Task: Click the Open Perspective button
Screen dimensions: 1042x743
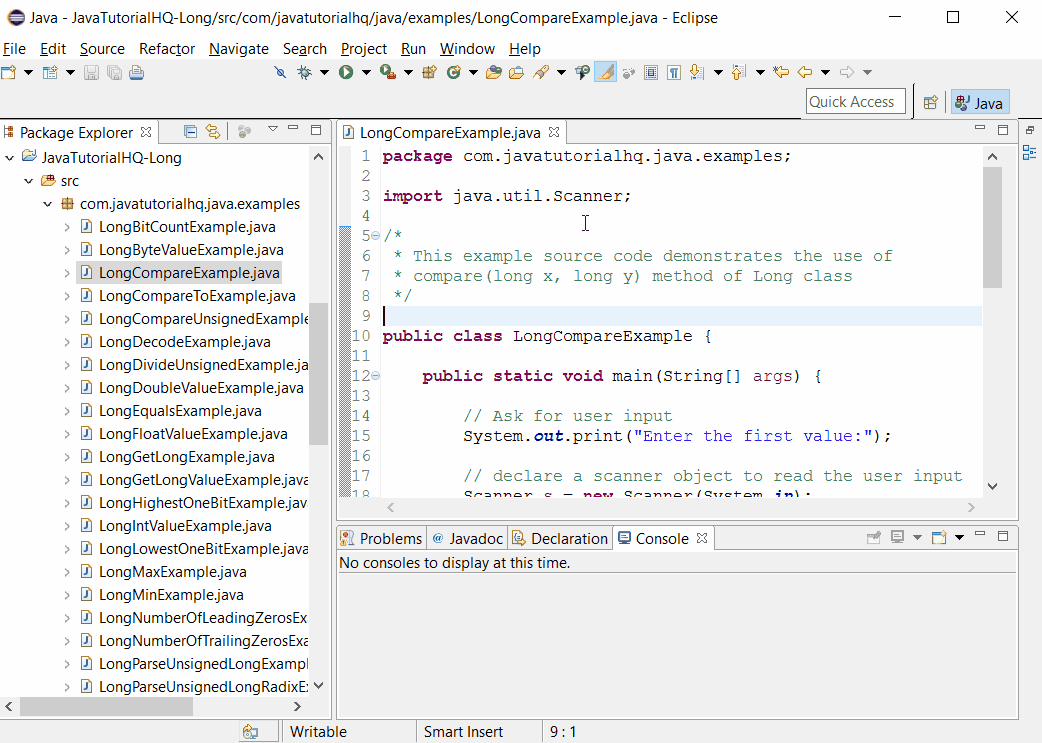Action: point(930,102)
